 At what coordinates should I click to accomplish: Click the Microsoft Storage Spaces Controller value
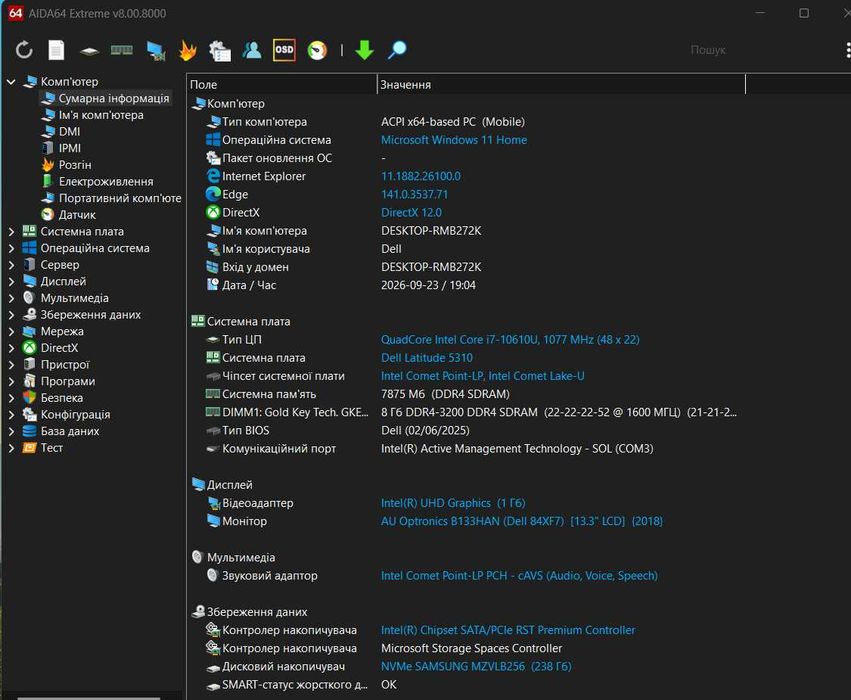471,648
